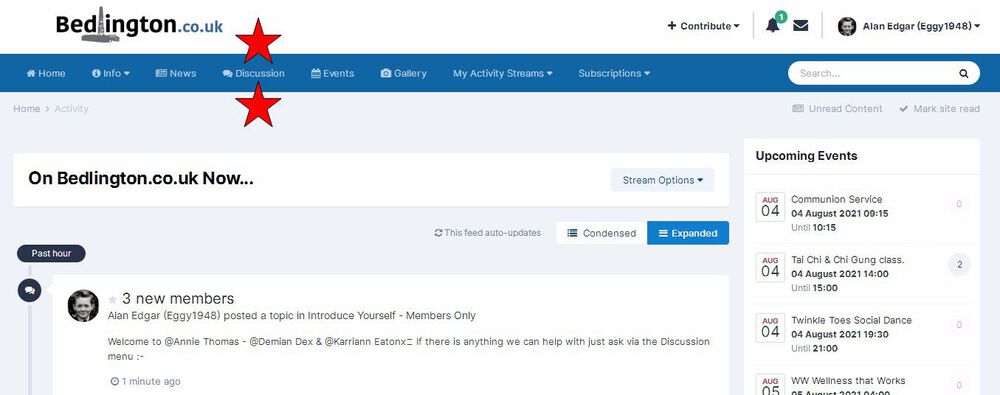
Task: Click the feed auto-updates indicator
Action: coord(488,233)
